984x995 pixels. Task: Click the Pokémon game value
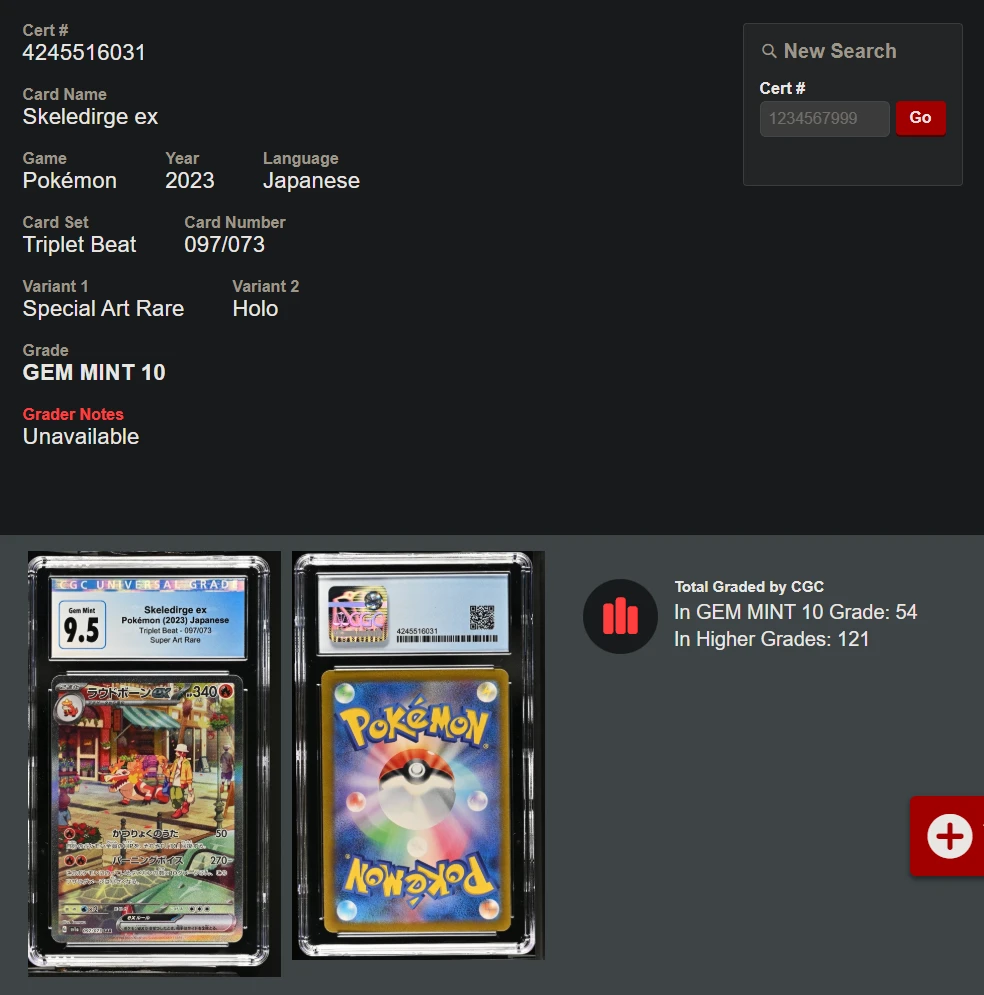coord(70,181)
